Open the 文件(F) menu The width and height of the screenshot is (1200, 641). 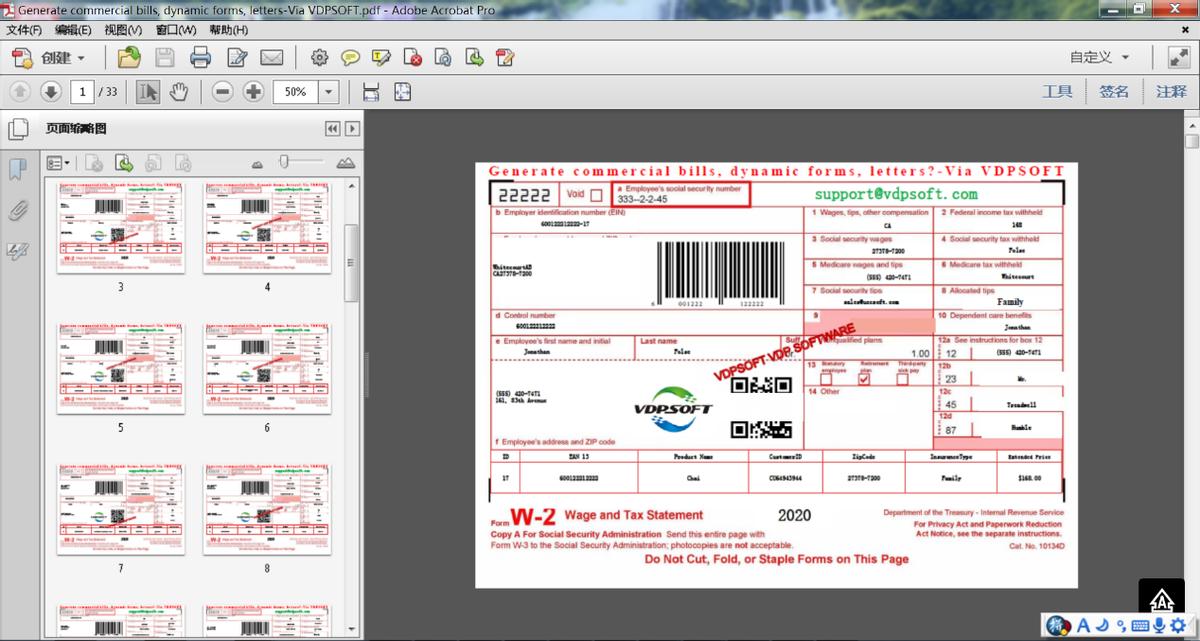[24, 30]
